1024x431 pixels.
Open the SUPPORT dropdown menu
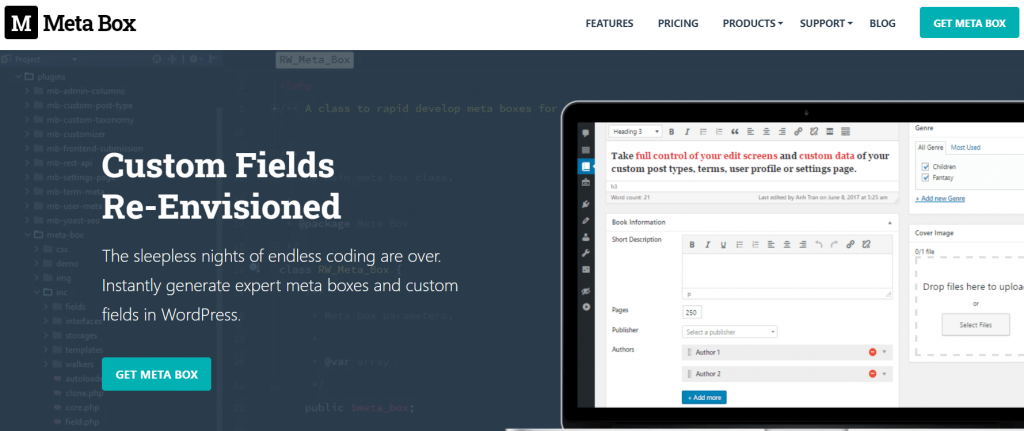pos(826,24)
